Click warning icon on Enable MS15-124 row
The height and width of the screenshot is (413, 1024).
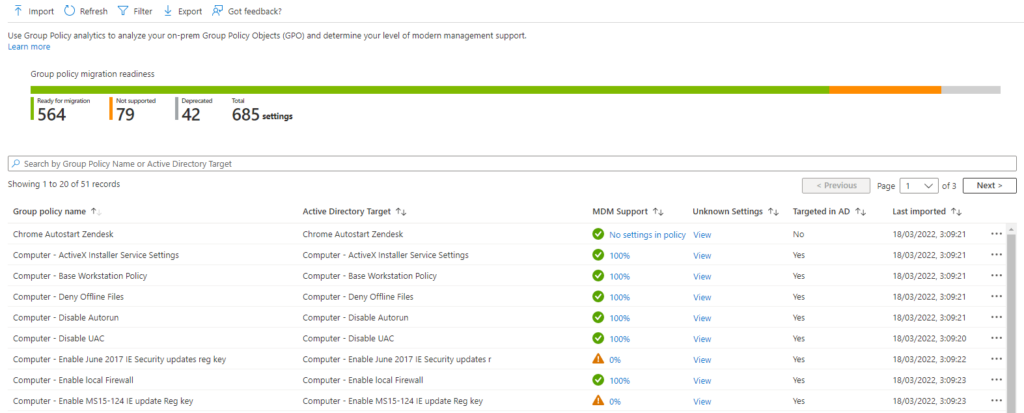(x=598, y=401)
